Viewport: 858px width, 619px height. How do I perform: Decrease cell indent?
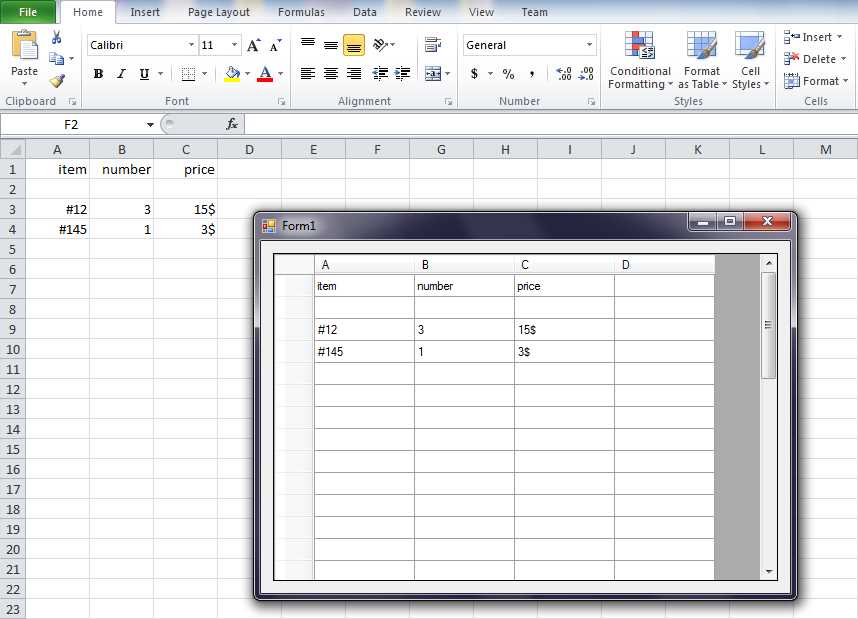[380, 73]
